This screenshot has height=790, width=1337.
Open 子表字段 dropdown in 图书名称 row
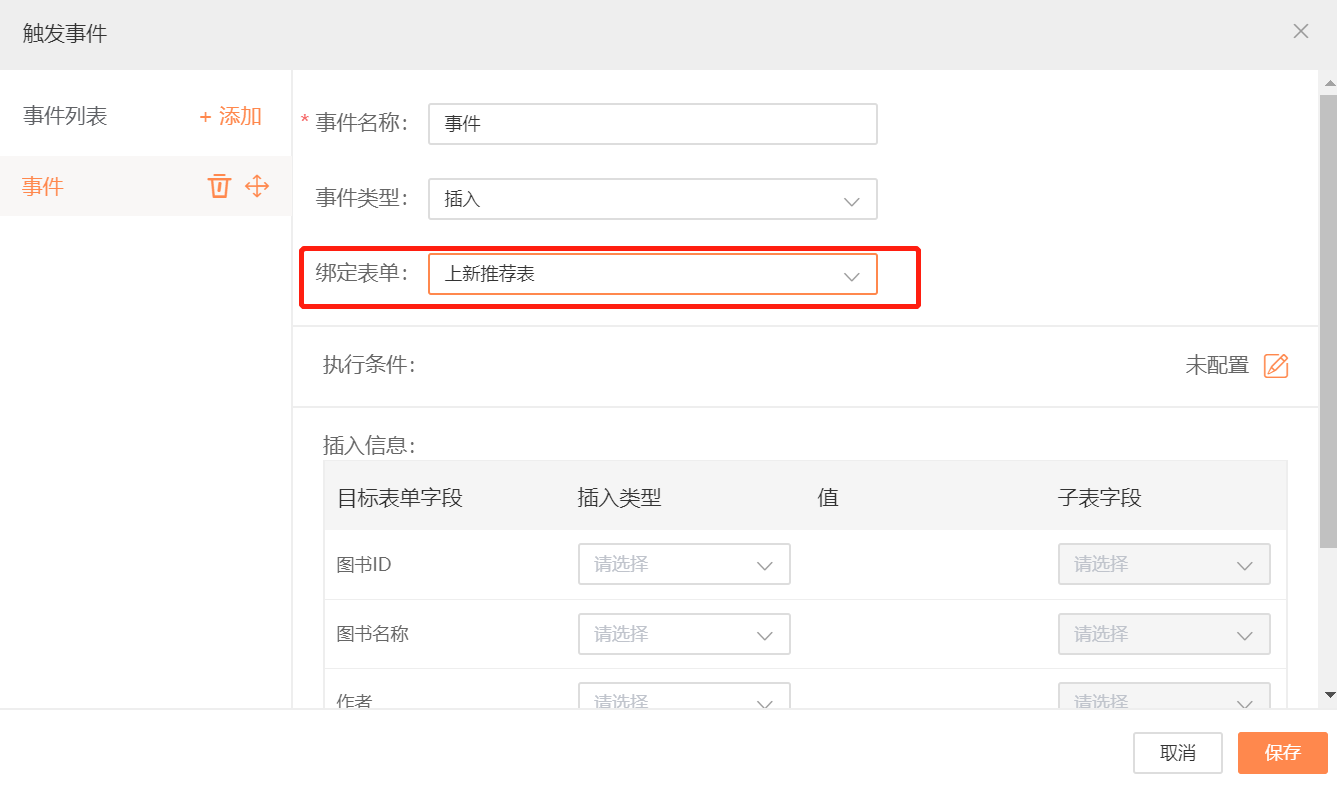tap(1164, 635)
